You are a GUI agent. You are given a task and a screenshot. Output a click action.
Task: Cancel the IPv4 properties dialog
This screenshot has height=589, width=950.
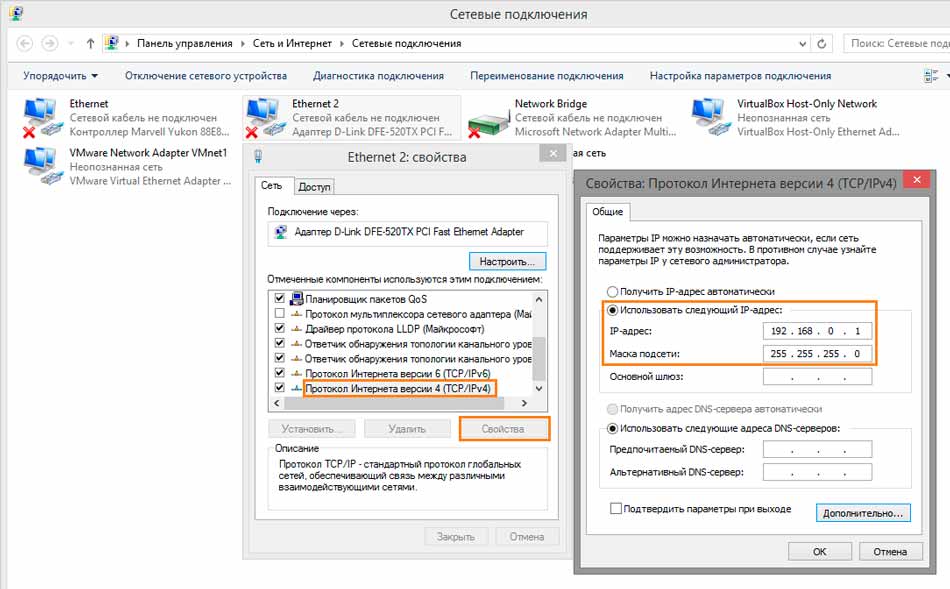[x=891, y=551]
